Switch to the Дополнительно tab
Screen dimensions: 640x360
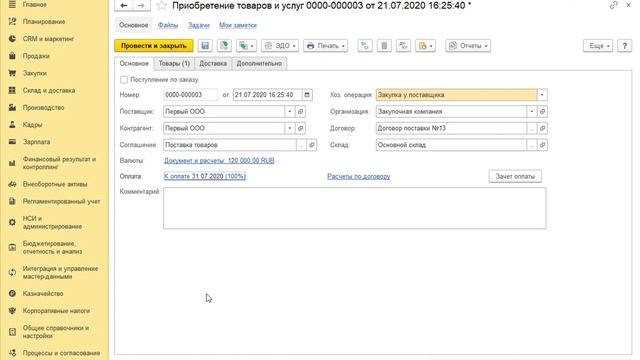(x=259, y=64)
